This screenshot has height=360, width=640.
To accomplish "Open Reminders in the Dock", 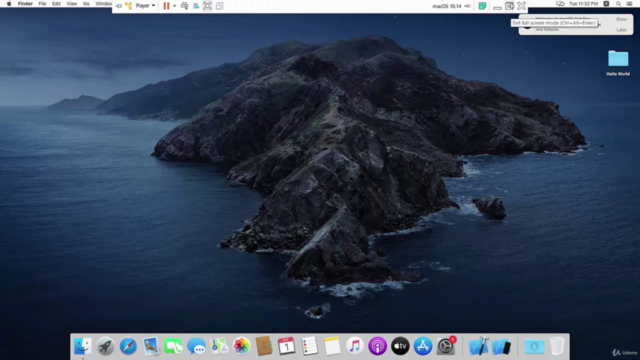I will coord(309,346).
